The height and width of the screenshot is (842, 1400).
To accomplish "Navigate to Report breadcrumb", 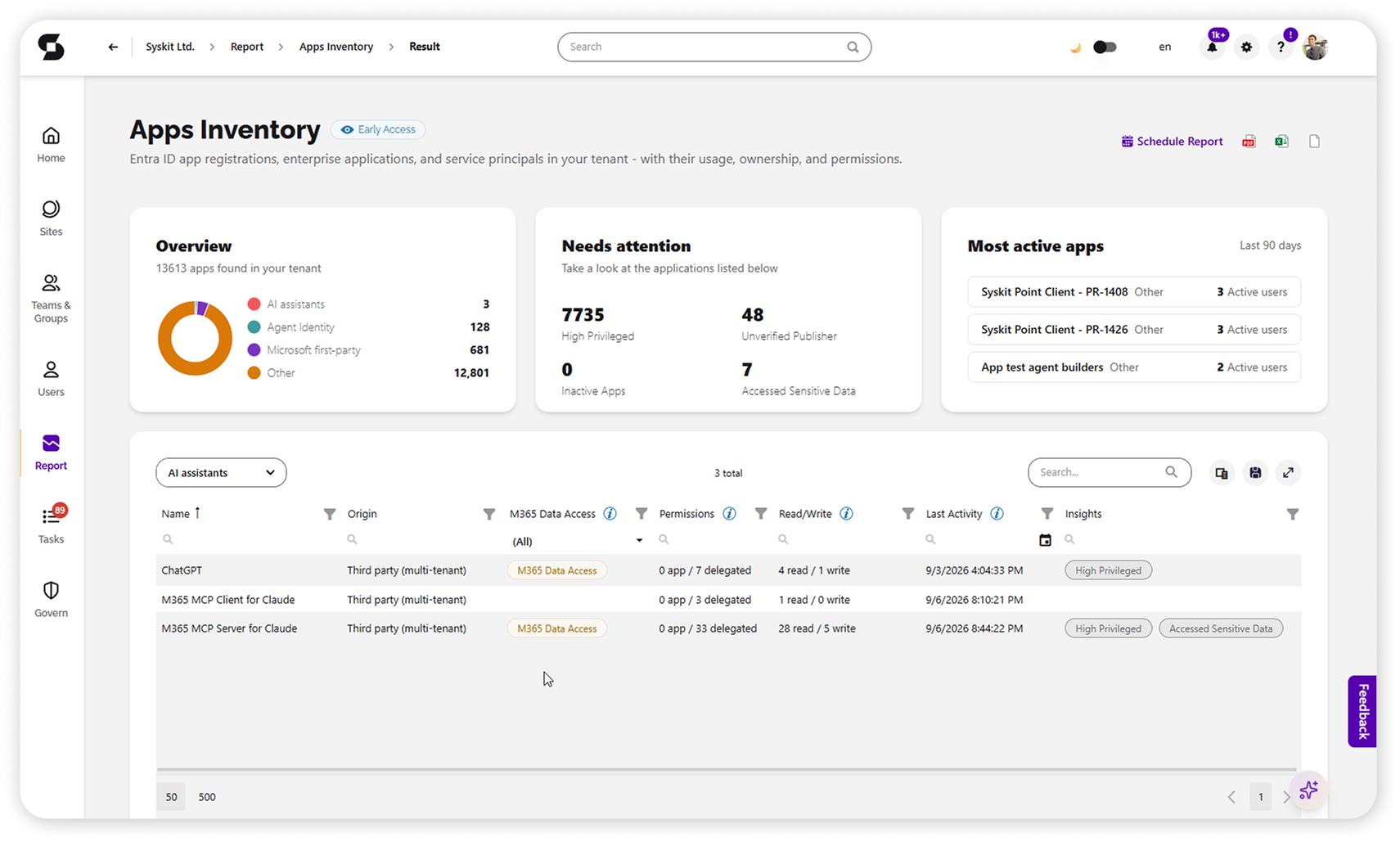I will (247, 47).
